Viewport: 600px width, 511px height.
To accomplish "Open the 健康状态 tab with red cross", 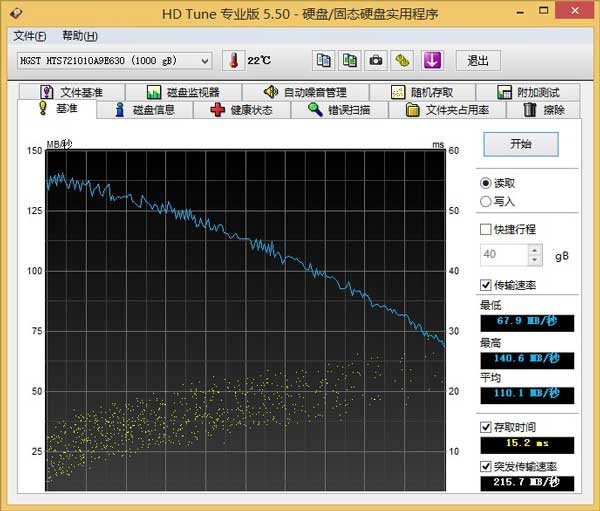I will pos(242,110).
